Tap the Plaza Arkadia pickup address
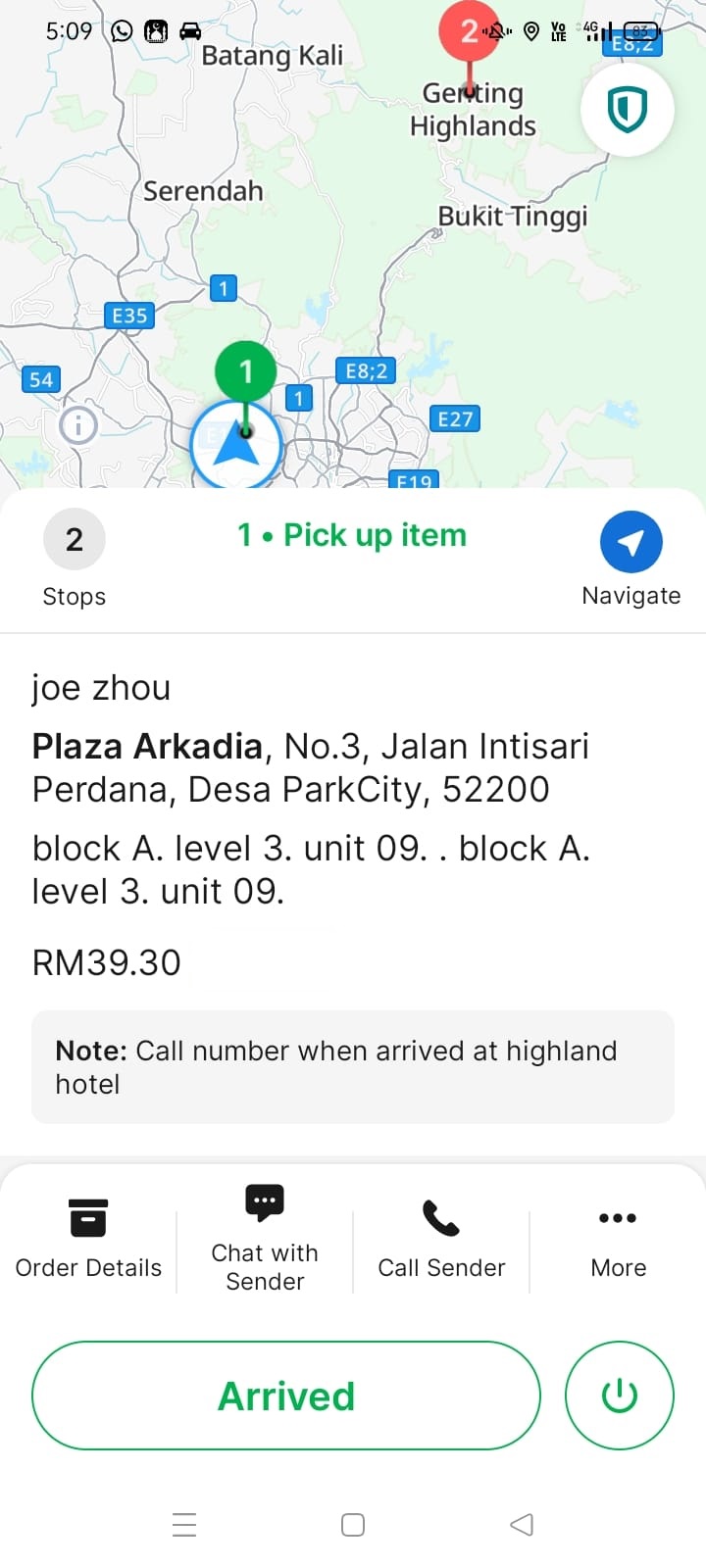Screen dimensions: 706x1568 310,767
